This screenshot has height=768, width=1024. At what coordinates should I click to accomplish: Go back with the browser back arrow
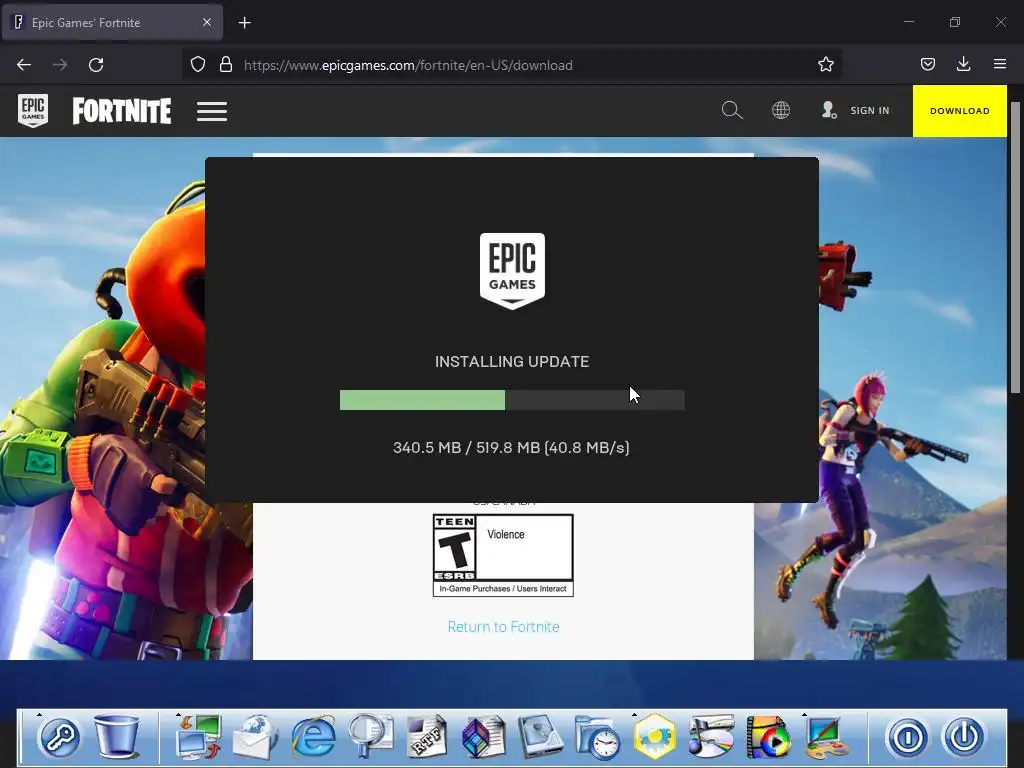(x=24, y=65)
